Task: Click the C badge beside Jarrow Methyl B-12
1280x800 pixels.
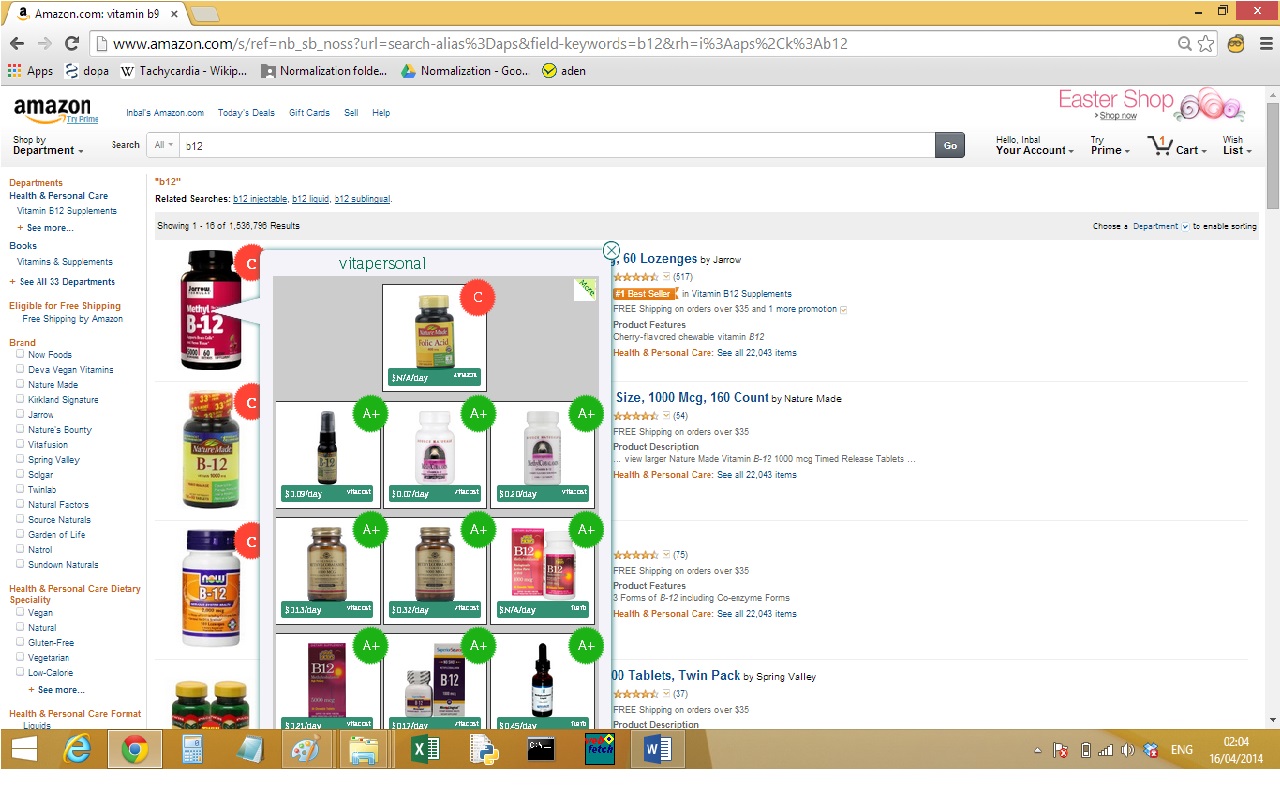Action: [250, 264]
